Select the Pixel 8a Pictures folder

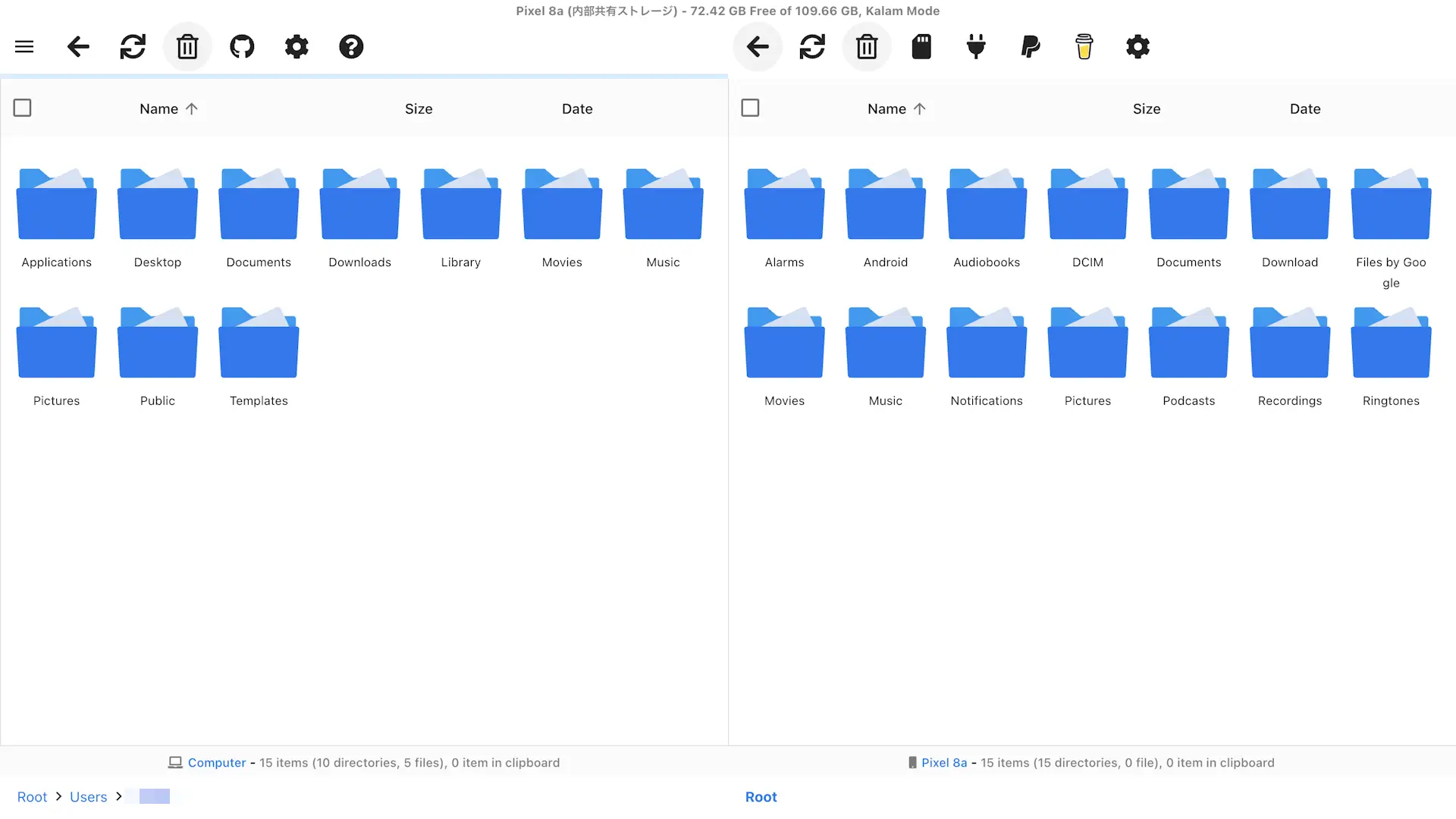(1088, 357)
